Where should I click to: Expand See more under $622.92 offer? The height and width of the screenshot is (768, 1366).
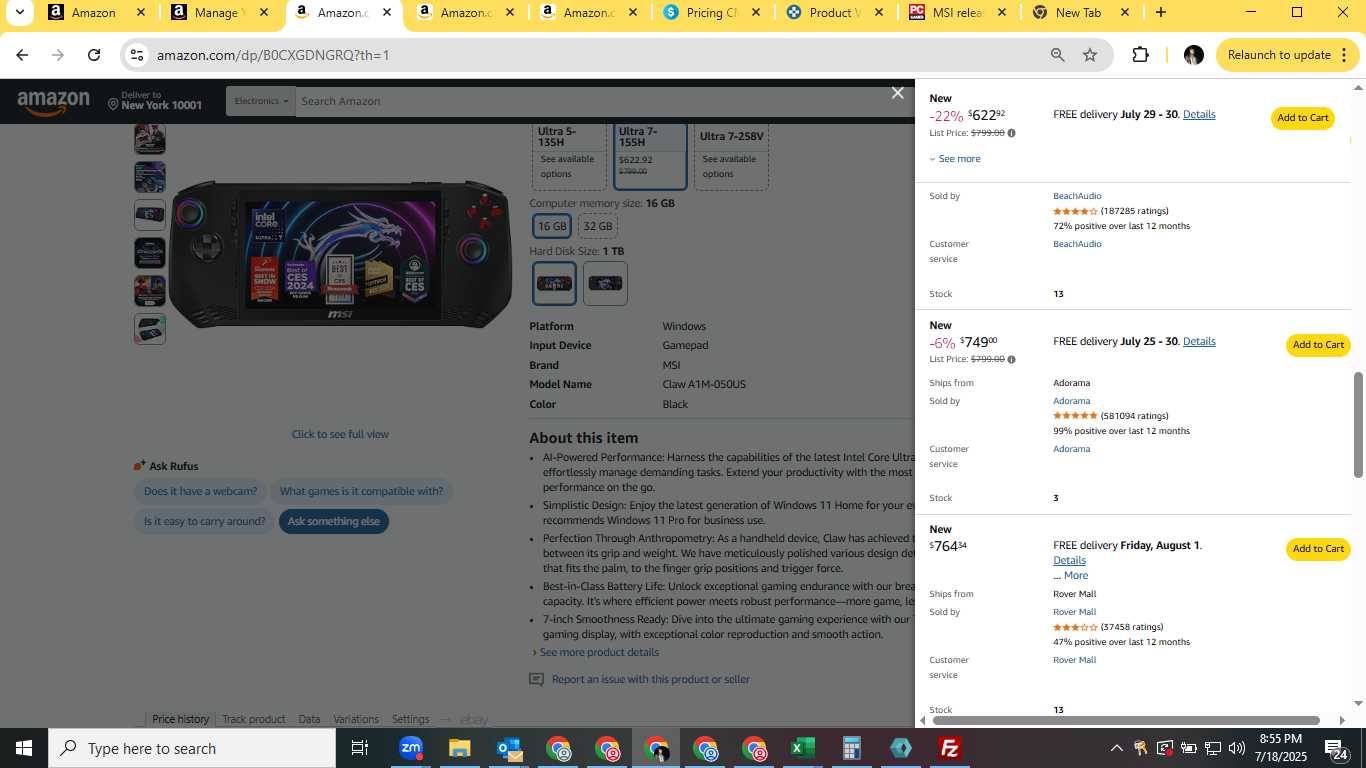[x=955, y=159]
